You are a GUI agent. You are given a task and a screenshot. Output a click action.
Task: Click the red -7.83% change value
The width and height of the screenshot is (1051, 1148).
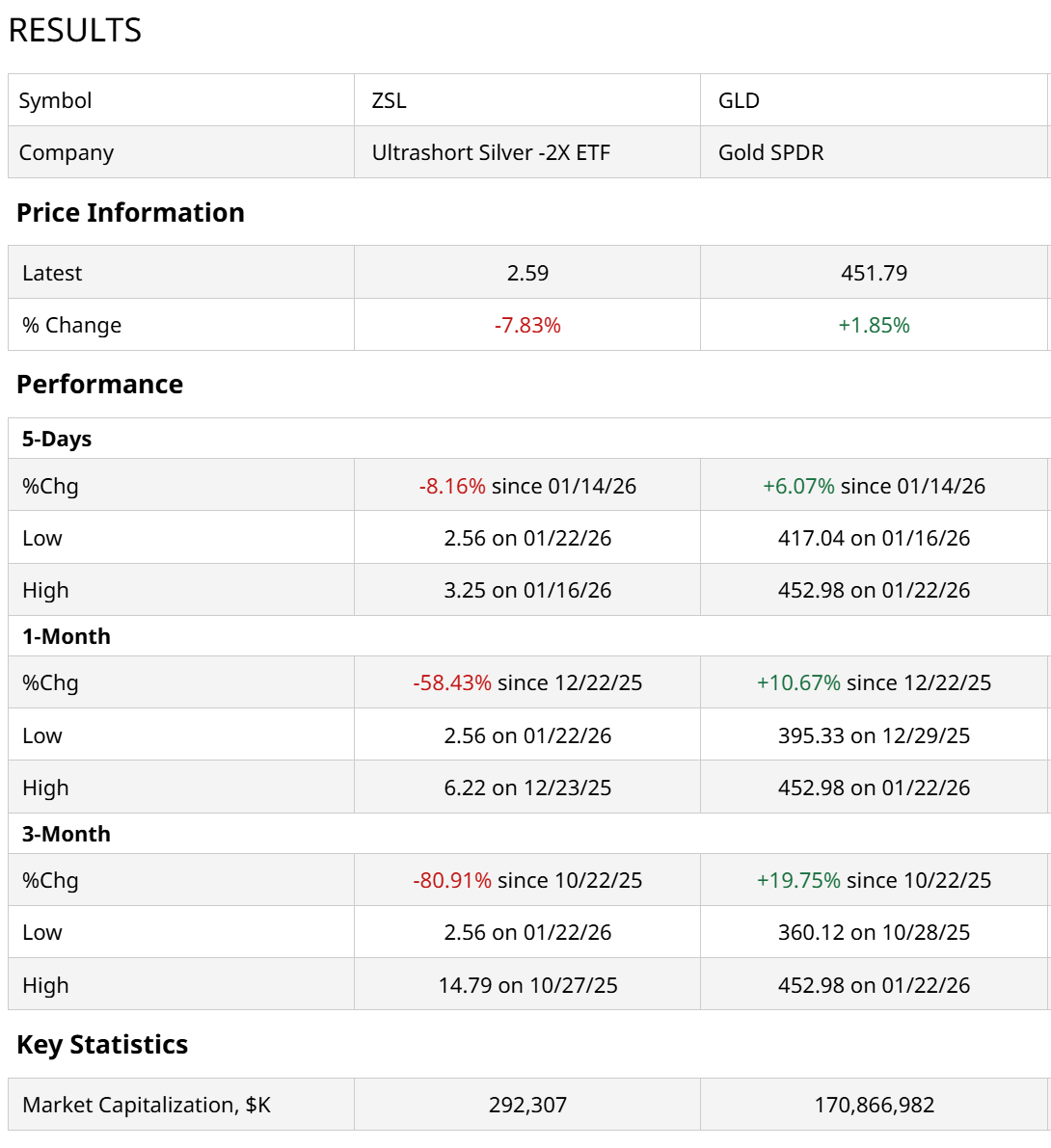pos(527,325)
